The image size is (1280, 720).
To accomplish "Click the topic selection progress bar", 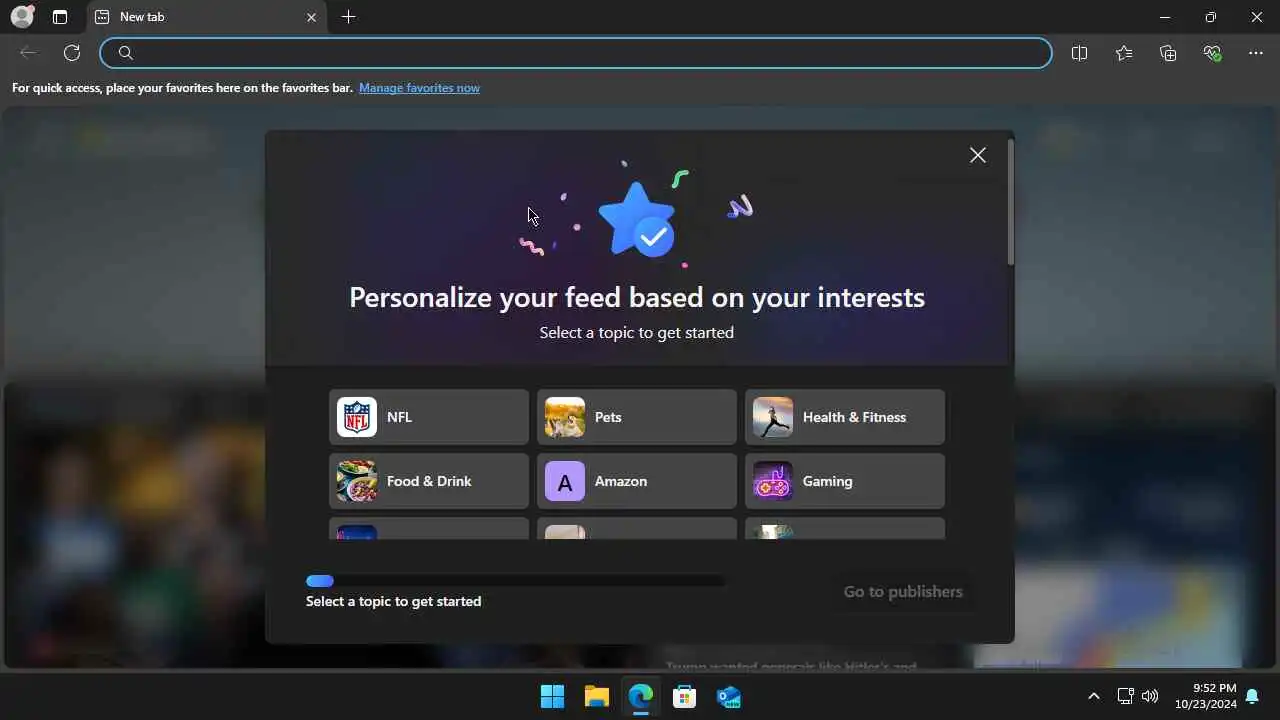I will pyautogui.click(x=515, y=581).
